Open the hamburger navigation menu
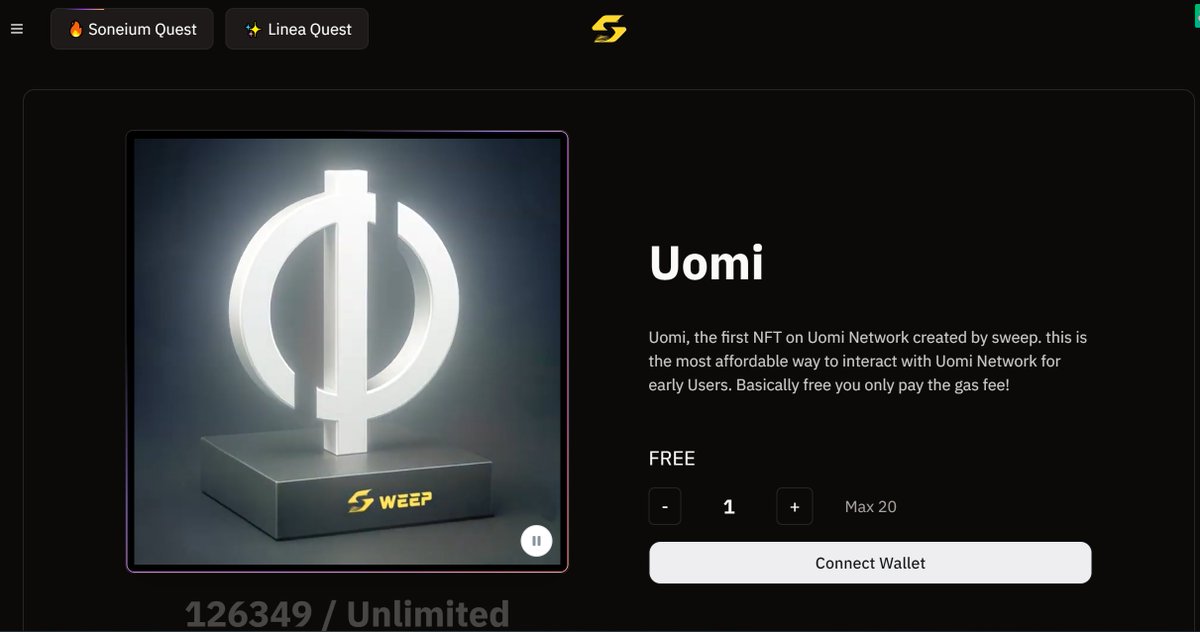1200x632 pixels. [16, 29]
